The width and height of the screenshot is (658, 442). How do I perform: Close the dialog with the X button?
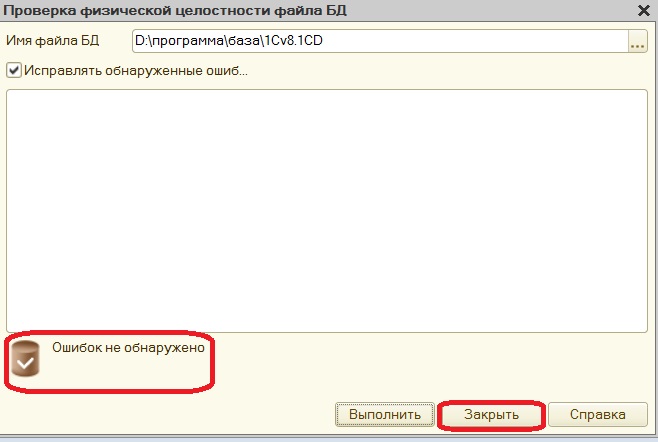(644, 10)
